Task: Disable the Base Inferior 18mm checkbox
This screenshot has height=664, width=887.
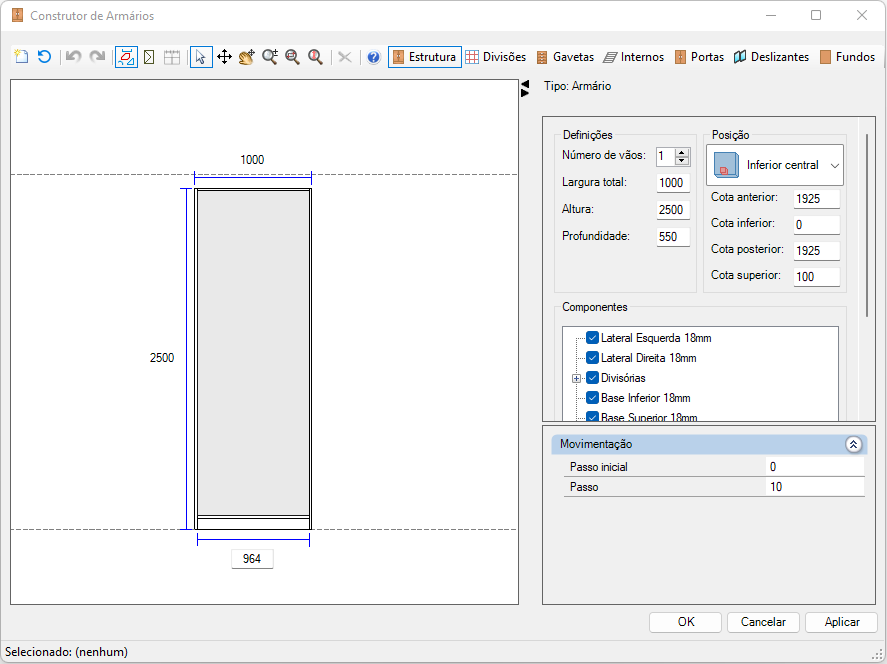Action: (x=593, y=398)
